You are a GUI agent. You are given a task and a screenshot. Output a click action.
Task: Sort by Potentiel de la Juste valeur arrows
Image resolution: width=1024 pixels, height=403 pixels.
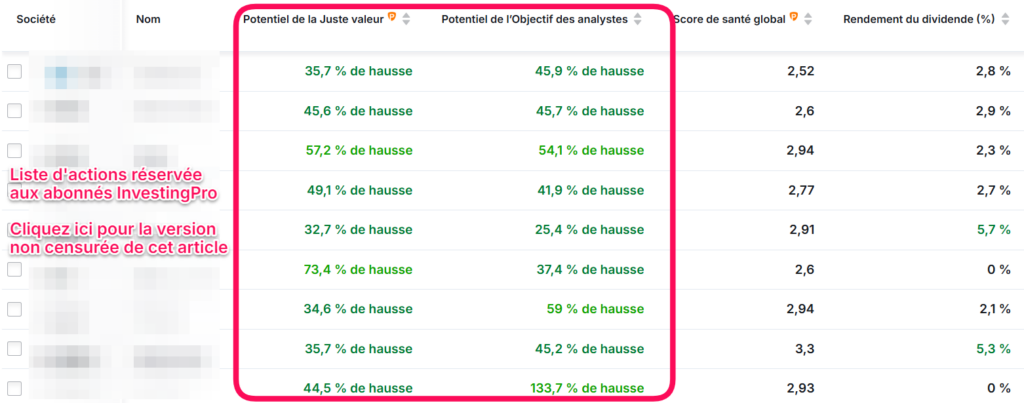click(406, 19)
